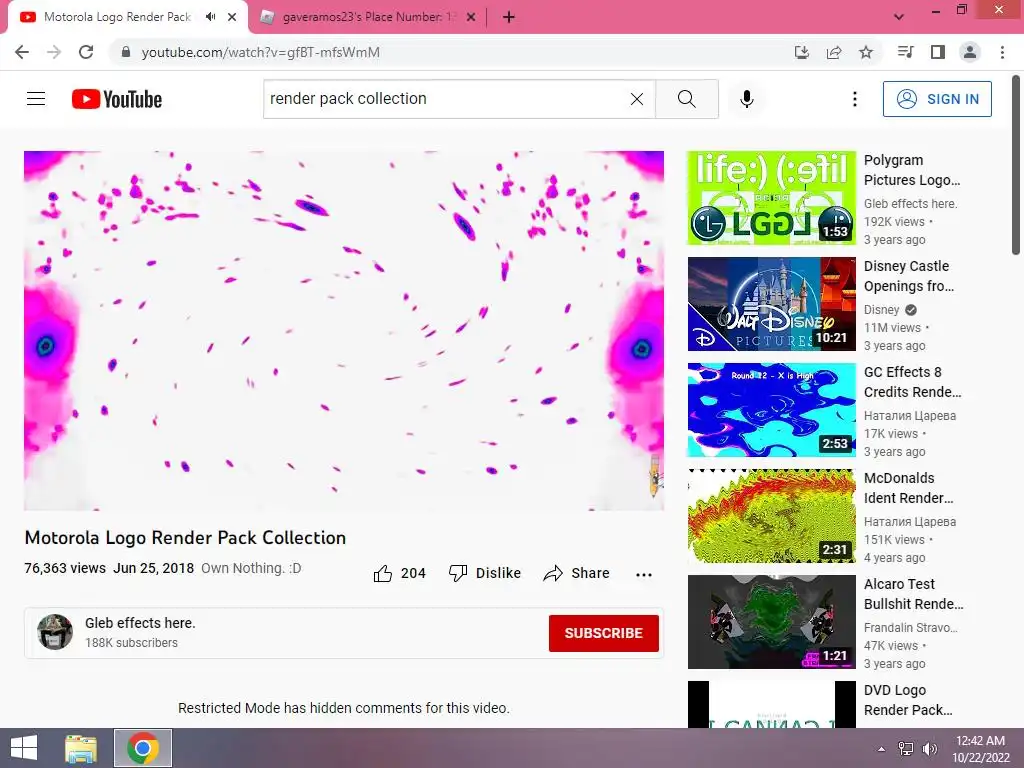1024x768 pixels.
Task: Toggle Chrome side panel
Action: (x=937, y=52)
